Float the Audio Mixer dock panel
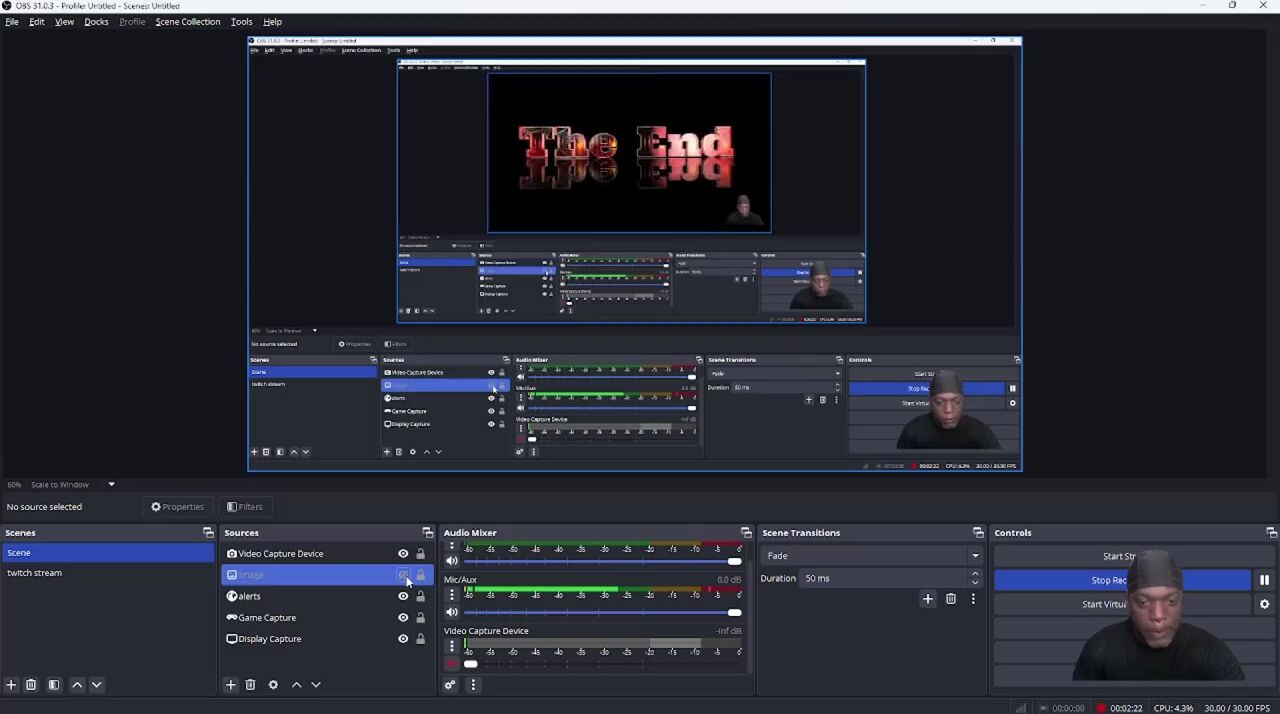 coord(746,533)
